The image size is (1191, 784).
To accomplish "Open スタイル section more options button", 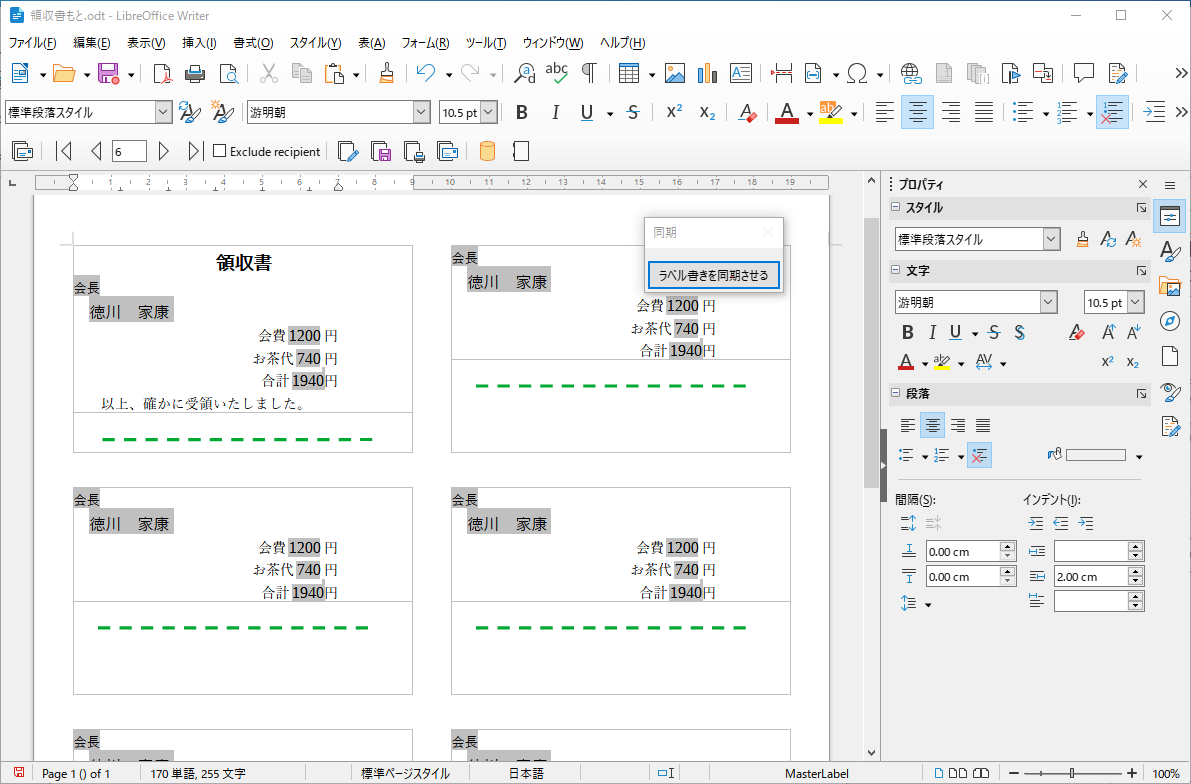I will coord(1141,207).
